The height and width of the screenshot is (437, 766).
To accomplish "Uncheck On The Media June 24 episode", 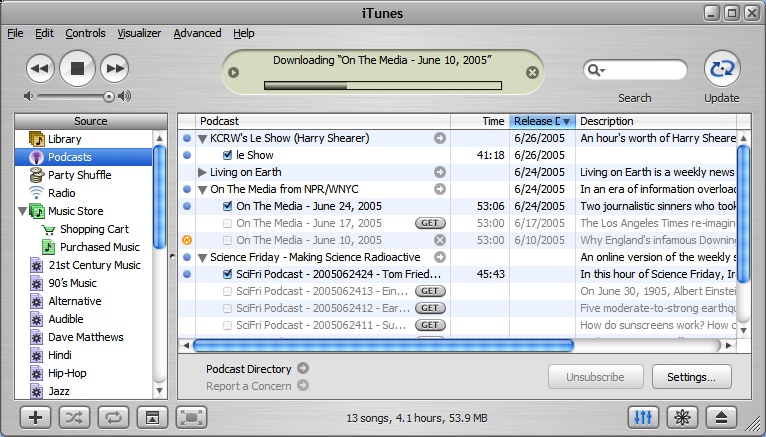I will tap(228, 206).
